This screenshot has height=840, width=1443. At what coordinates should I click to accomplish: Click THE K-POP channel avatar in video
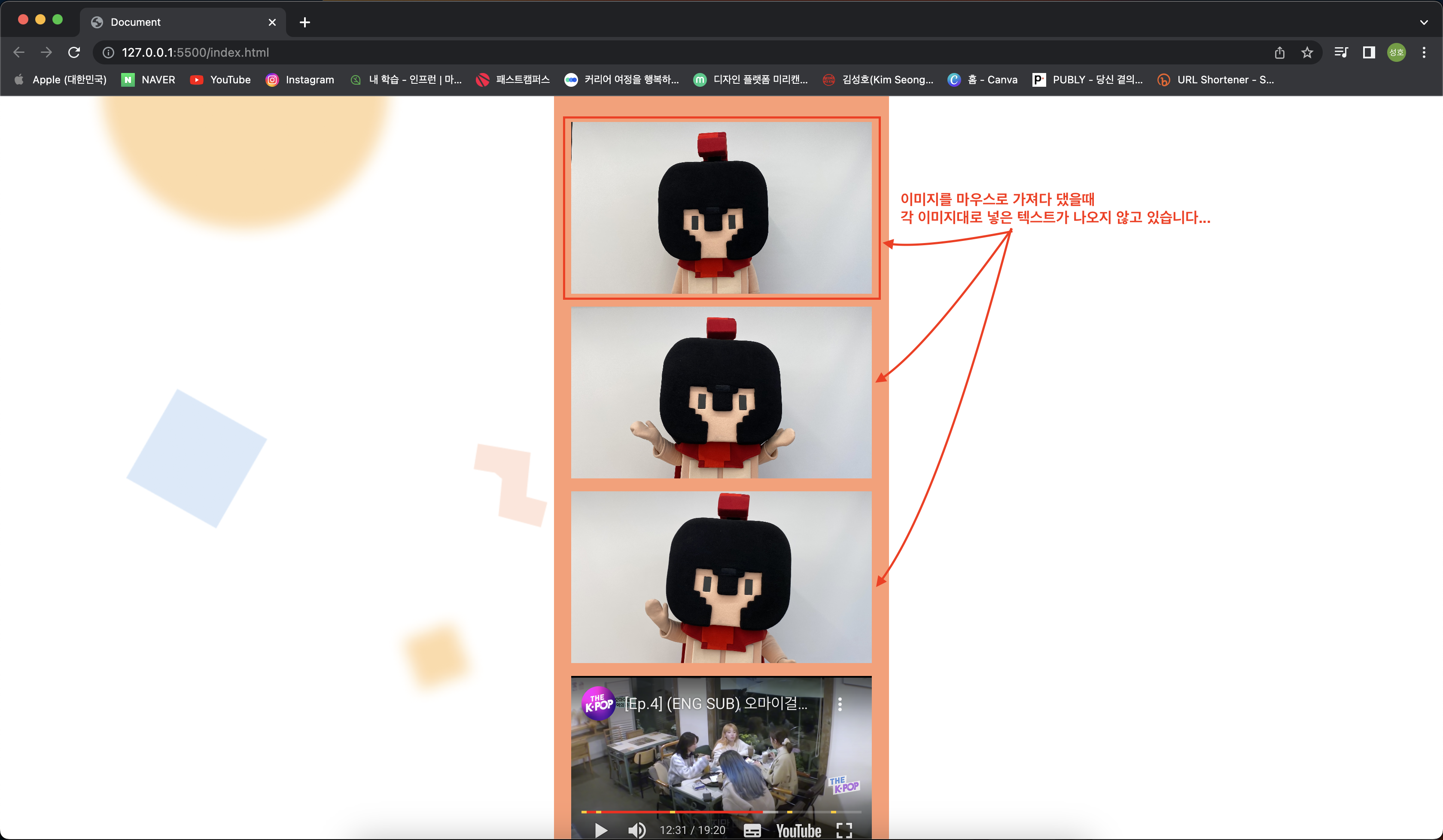pos(598,703)
